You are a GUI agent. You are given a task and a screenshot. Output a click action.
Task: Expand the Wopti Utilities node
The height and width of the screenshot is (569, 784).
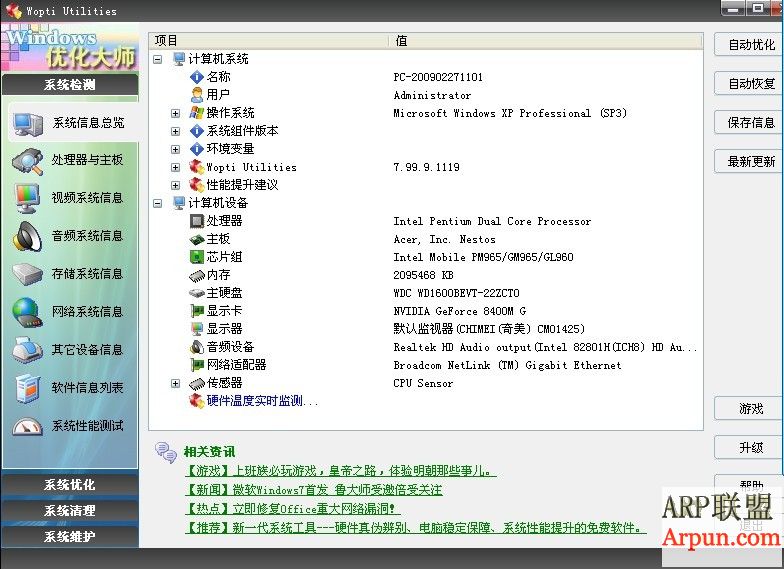tap(176, 168)
